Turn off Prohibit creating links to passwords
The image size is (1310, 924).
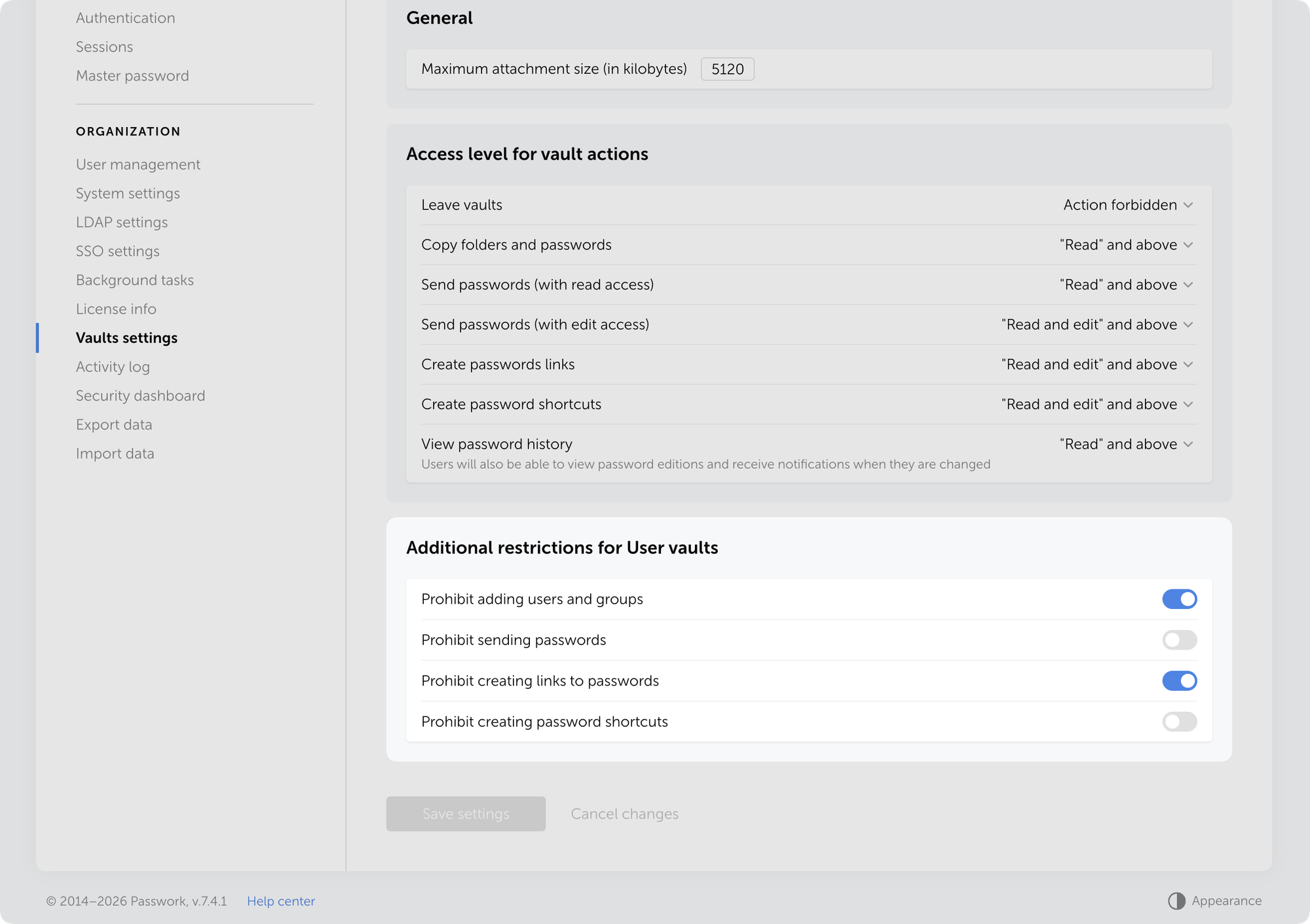(x=1179, y=681)
